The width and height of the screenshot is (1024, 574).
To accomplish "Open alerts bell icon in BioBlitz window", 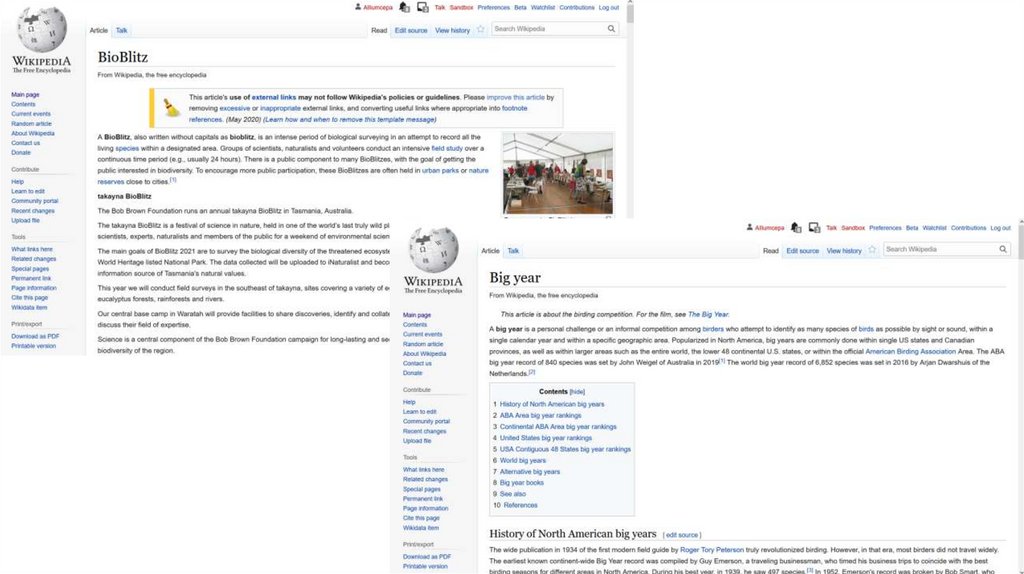I will pyautogui.click(x=404, y=7).
